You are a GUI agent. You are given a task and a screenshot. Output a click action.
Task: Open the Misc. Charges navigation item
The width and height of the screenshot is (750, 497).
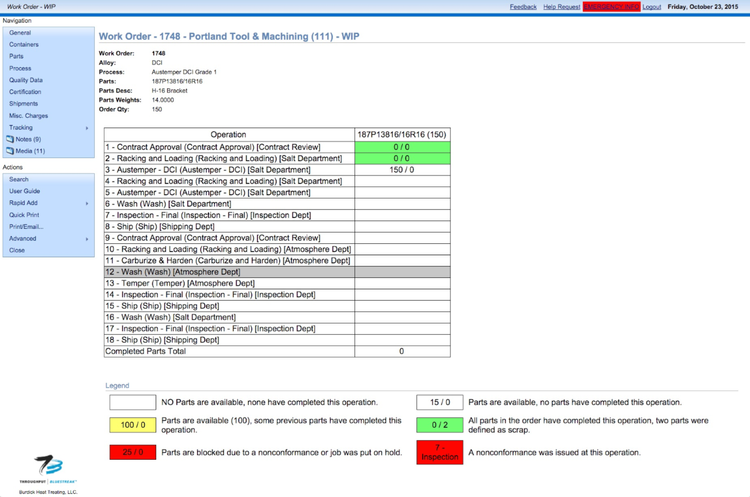coord(29,116)
